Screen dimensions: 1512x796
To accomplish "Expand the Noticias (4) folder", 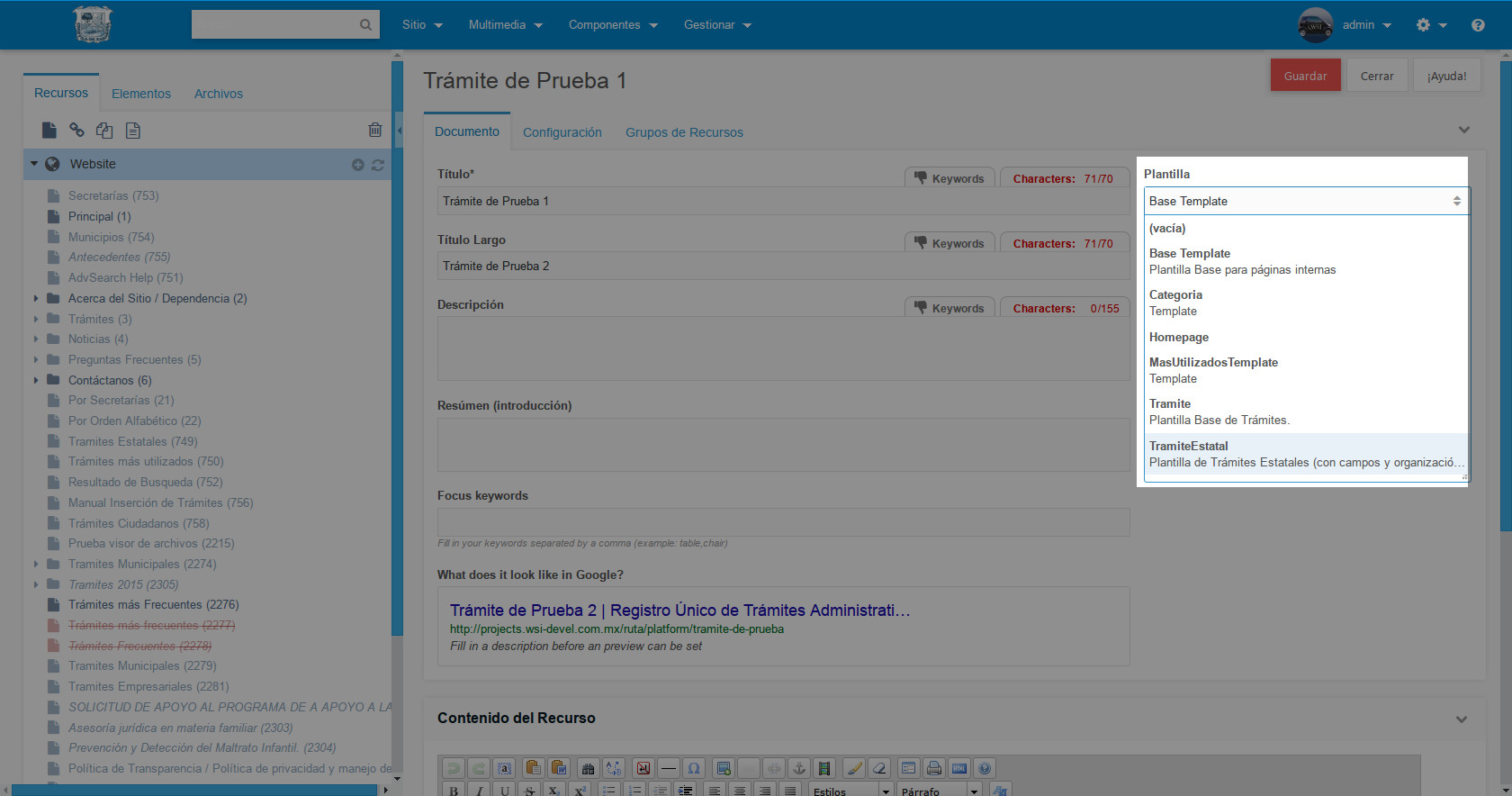I will [x=36, y=339].
